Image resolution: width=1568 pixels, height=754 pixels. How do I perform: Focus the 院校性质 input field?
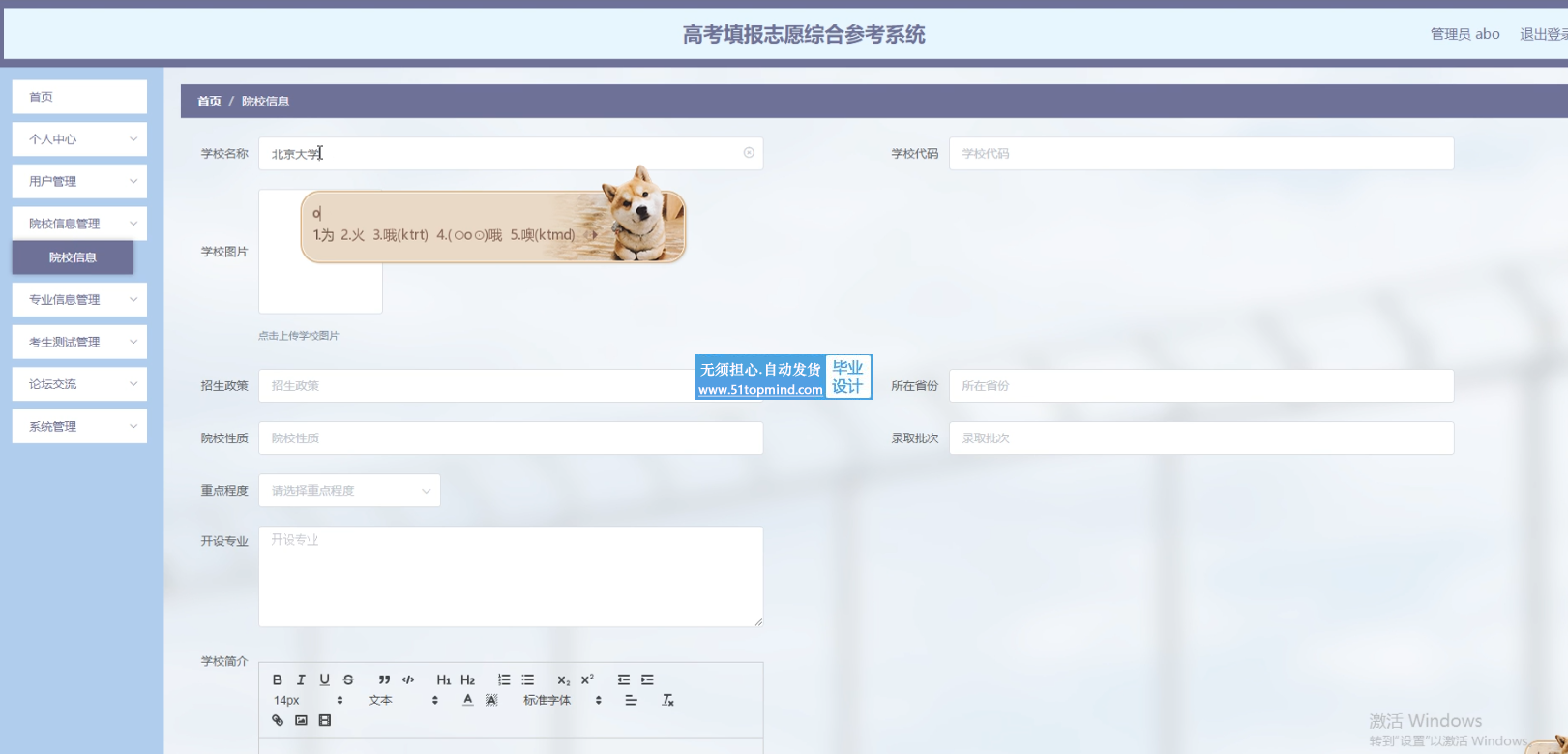point(511,437)
